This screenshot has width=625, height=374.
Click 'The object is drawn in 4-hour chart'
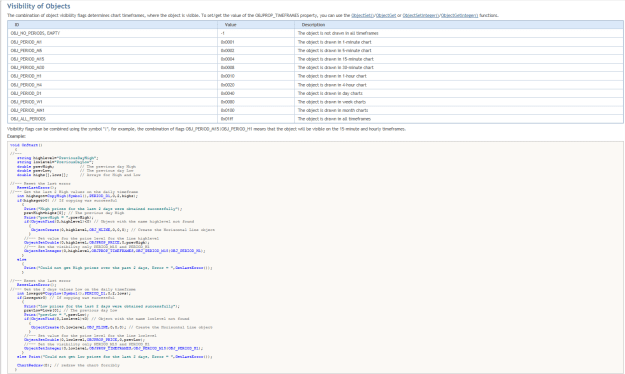tap(332, 85)
